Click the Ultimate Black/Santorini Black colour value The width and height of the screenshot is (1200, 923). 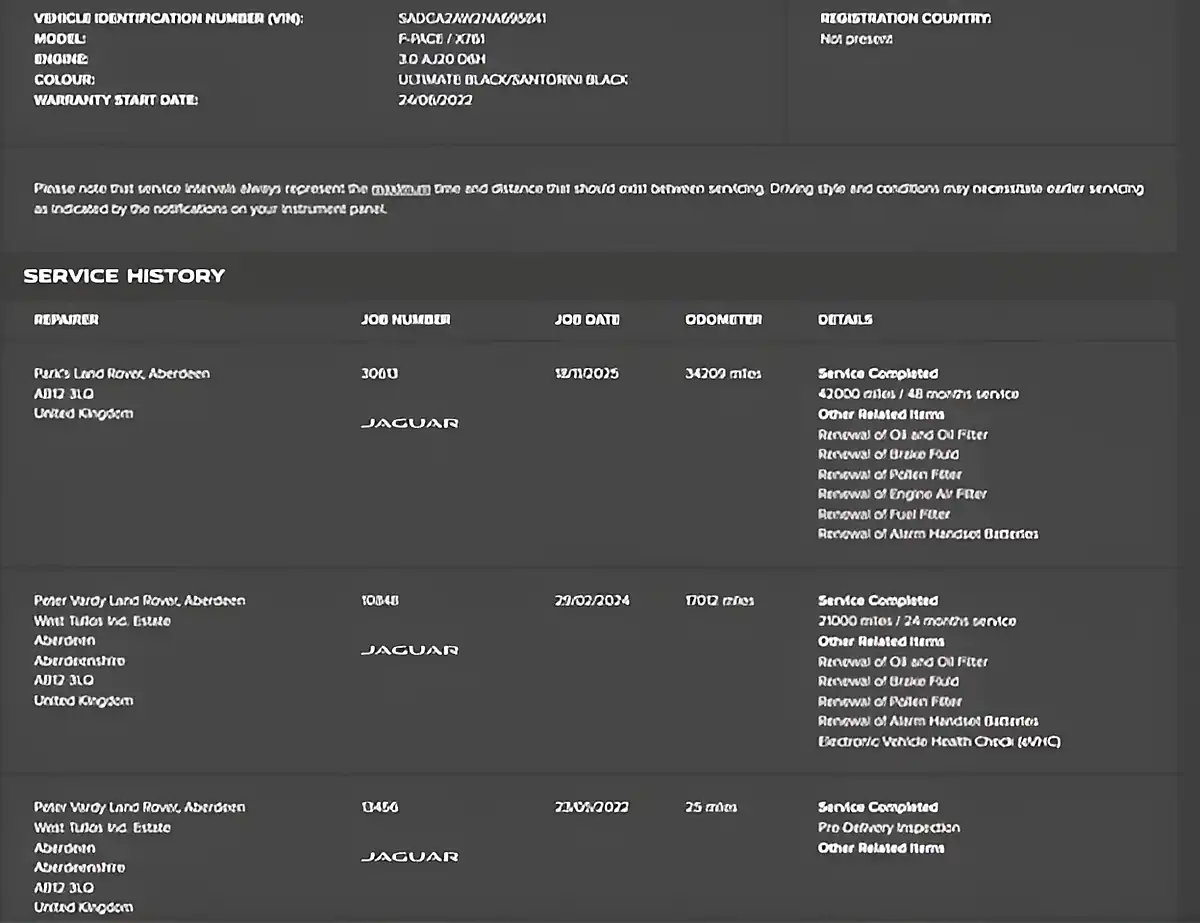point(513,80)
